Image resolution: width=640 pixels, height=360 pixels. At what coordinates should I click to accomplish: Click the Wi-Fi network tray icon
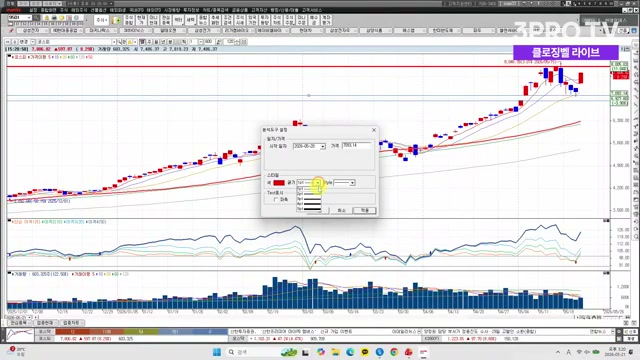pyautogui.click(x=579, y=352)
